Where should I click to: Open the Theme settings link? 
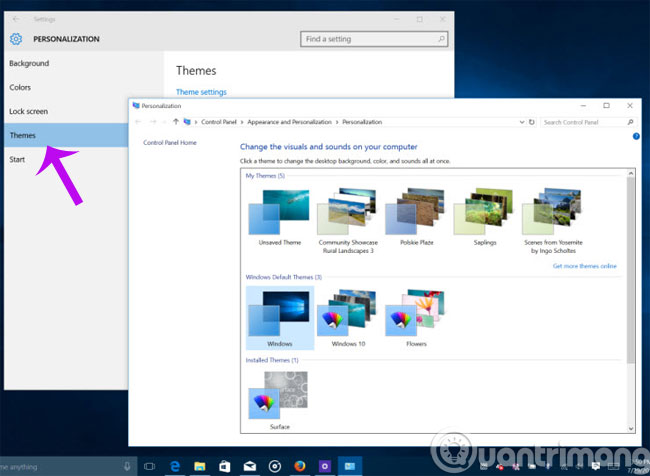point(201,92)
